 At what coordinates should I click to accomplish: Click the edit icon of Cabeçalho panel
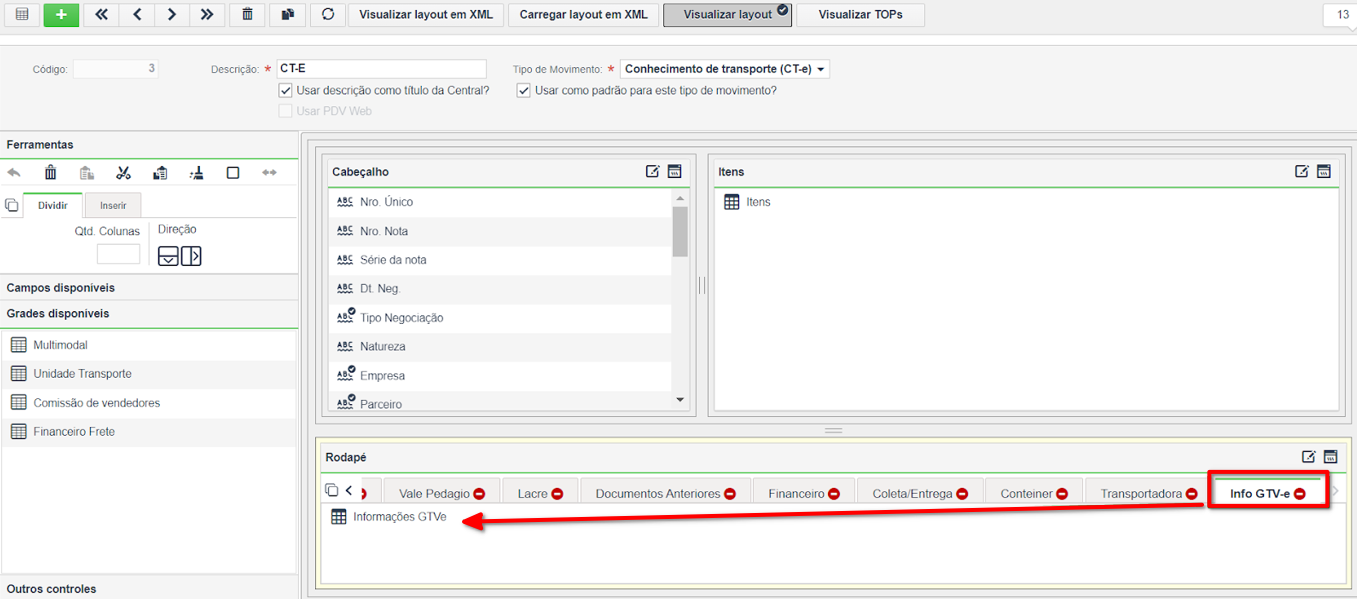[x=652, y=172]
